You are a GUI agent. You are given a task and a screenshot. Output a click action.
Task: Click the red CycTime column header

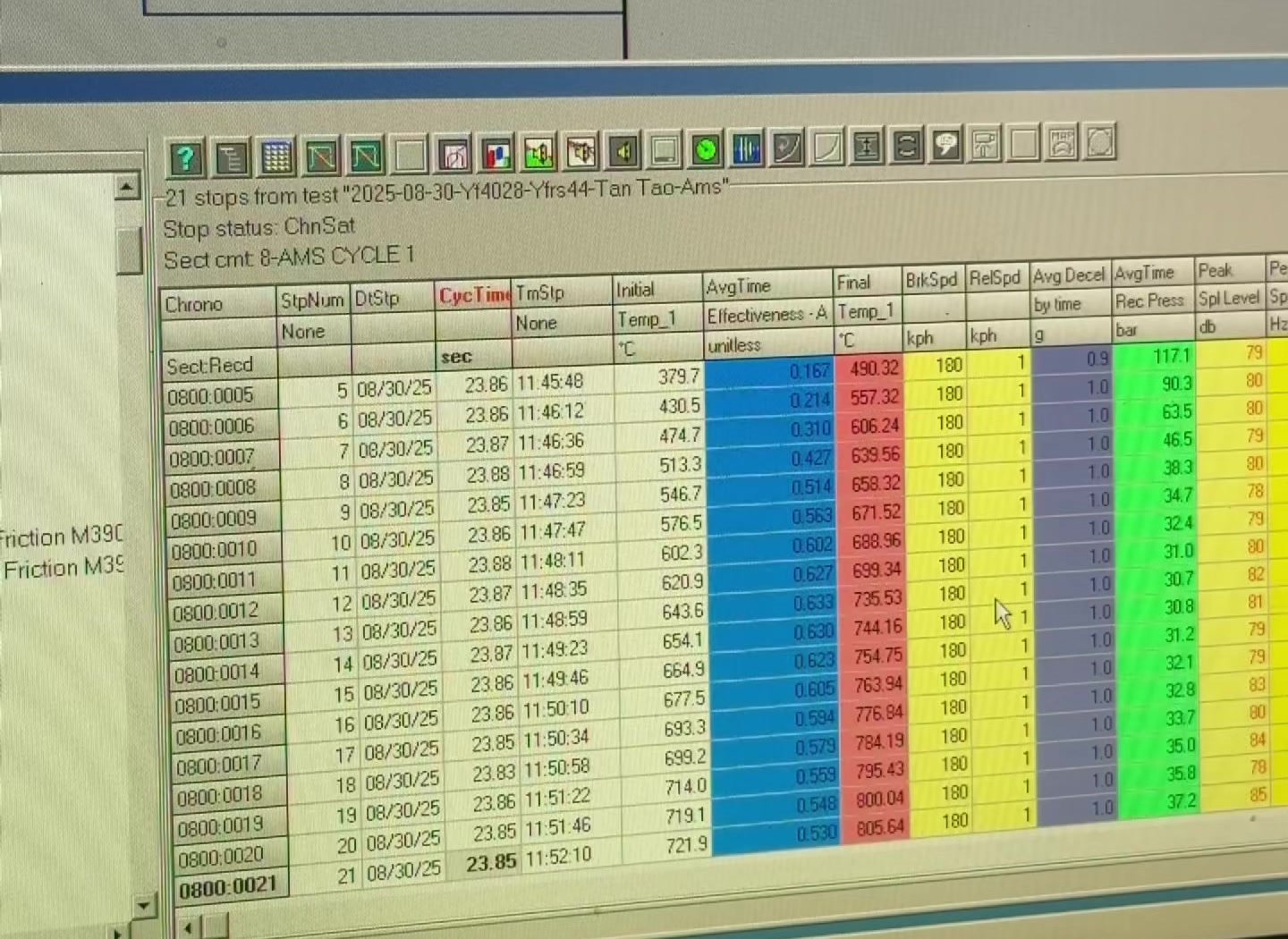click(x=474, y=296)
